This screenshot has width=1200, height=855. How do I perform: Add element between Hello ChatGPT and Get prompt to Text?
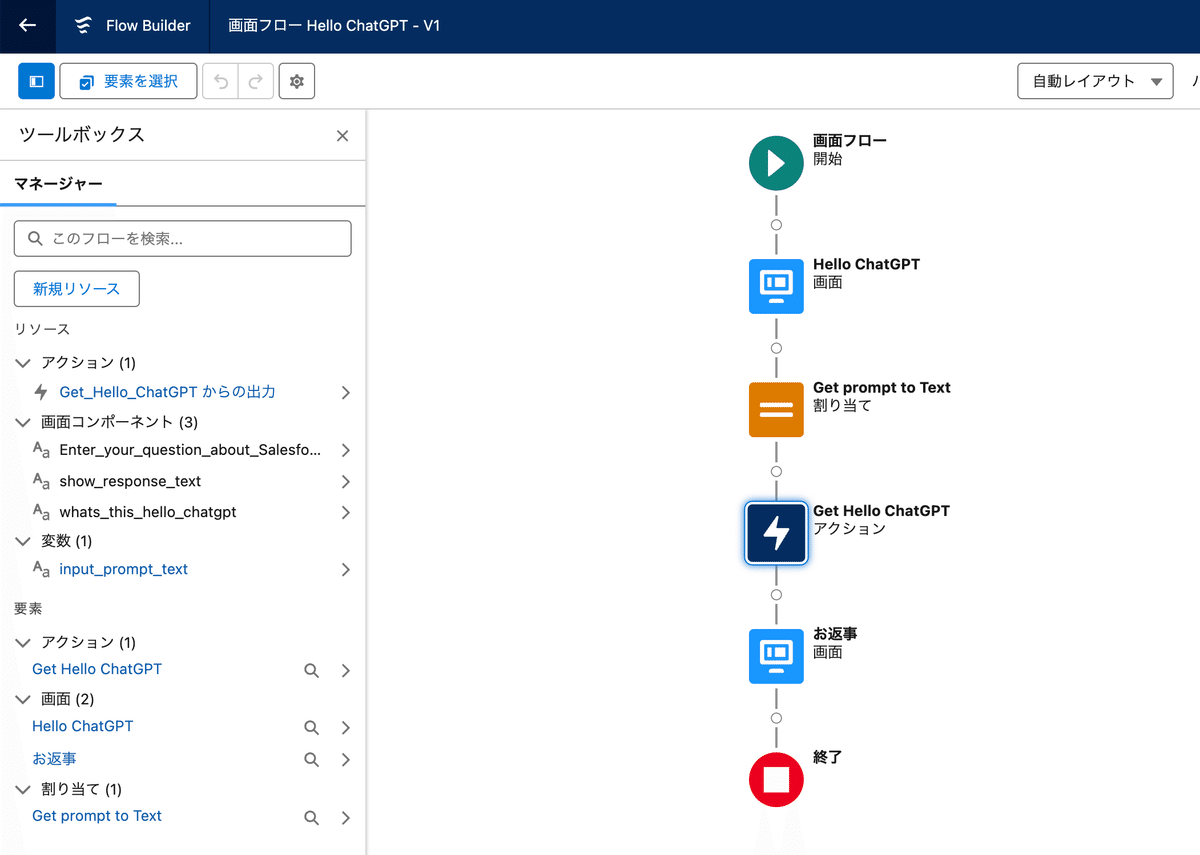(776, 348)
